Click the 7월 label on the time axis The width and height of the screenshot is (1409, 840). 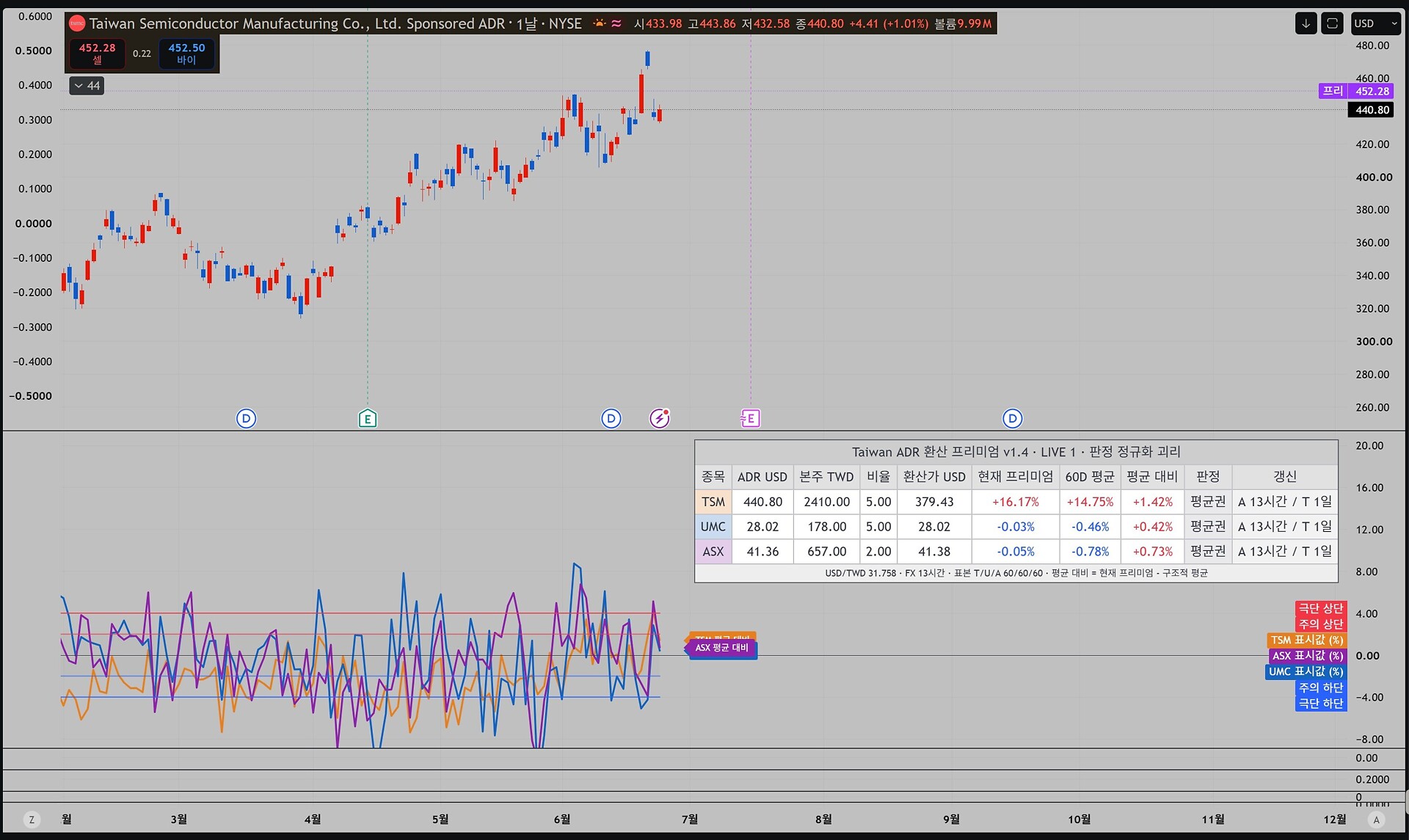690,819
